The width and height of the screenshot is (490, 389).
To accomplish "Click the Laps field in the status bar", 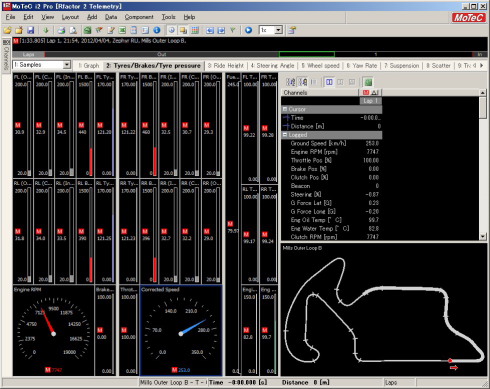I will 399,383.
